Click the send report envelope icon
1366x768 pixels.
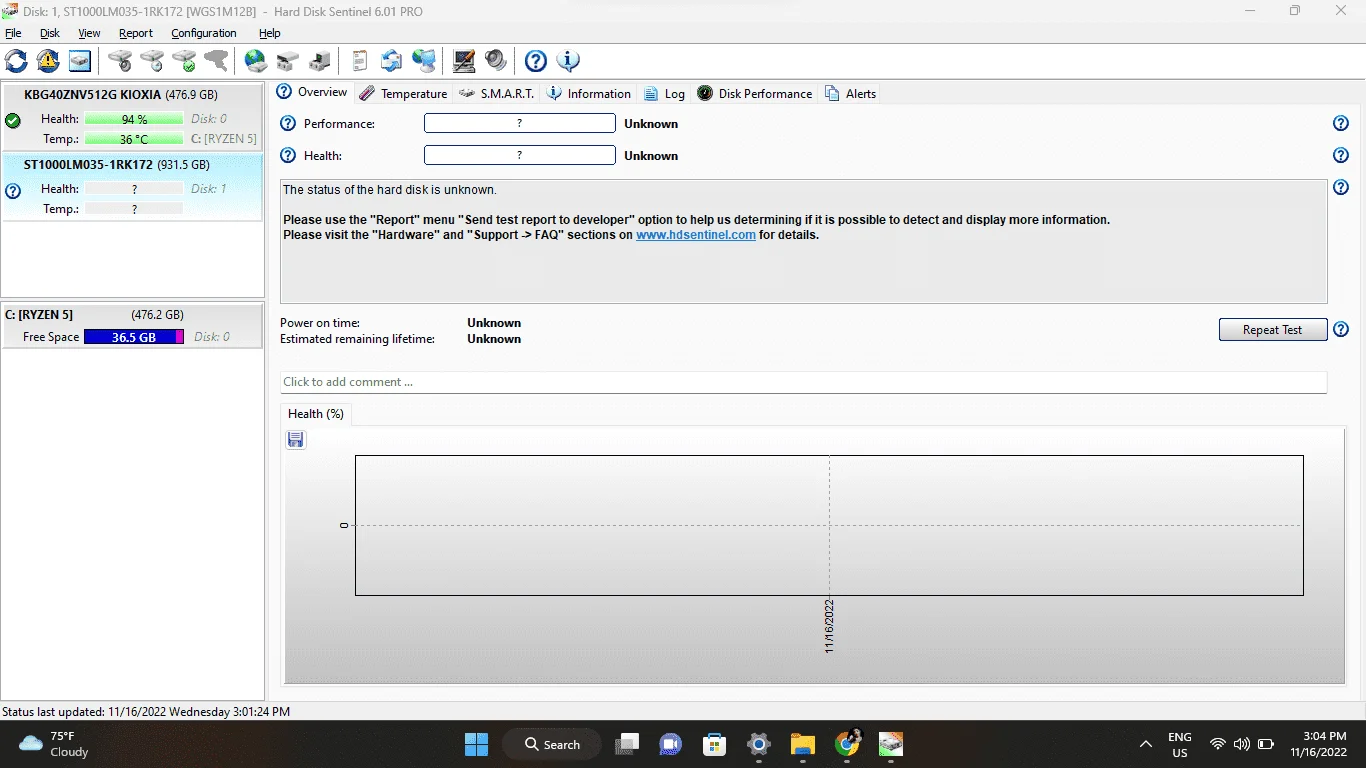click(x=392, y=61)
